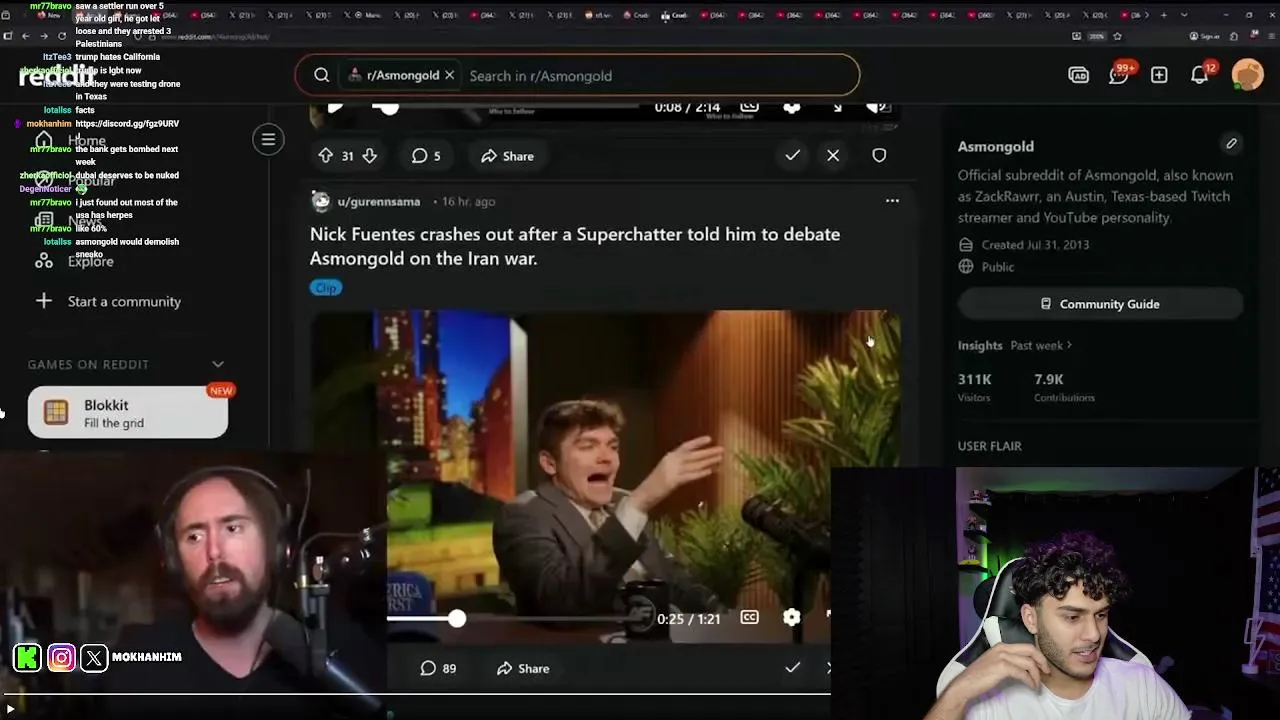Launch the Blokkit game card

(128, 412)
